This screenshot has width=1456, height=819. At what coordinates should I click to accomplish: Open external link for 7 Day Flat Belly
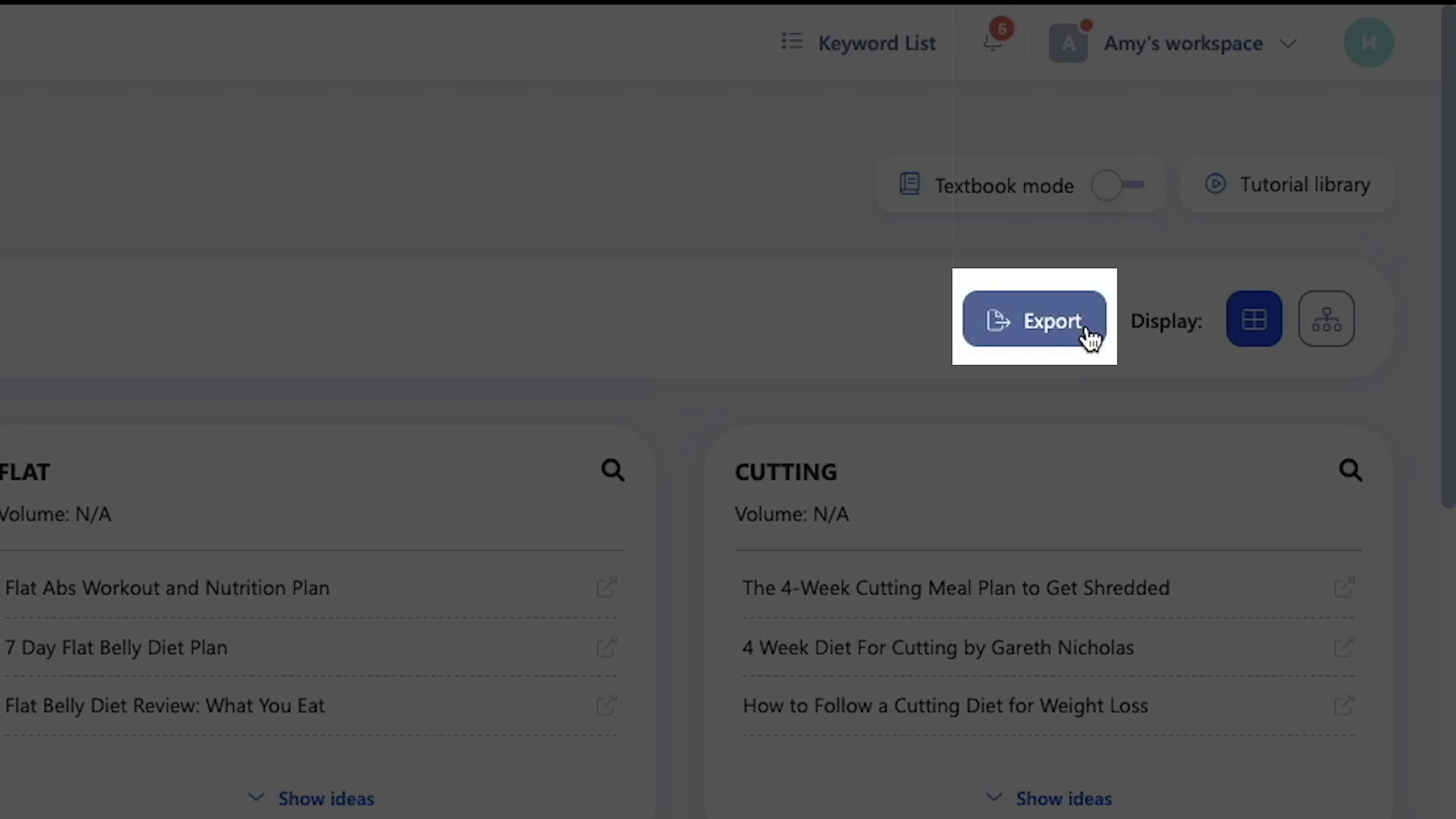point(606,646)
